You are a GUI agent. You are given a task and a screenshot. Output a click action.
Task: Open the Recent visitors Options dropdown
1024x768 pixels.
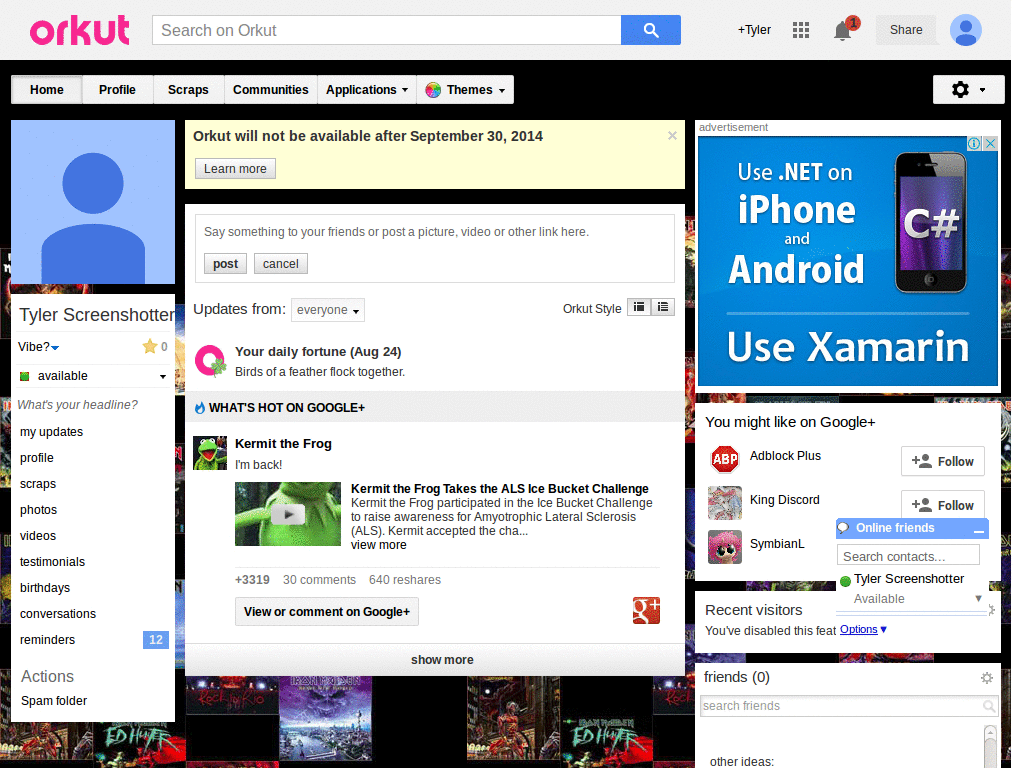(863, 630)
